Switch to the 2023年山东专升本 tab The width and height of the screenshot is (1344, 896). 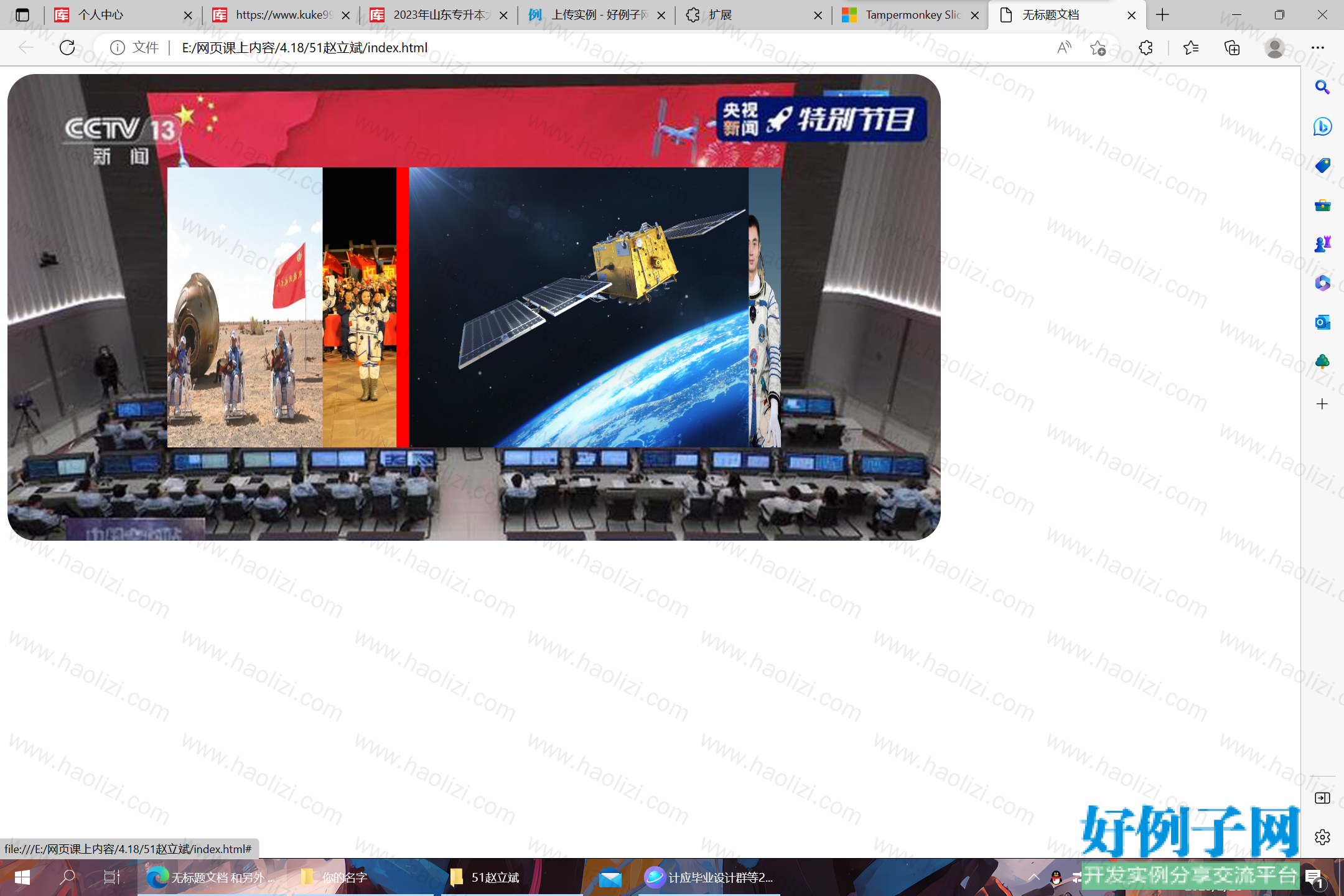click(x=439, y=15)
